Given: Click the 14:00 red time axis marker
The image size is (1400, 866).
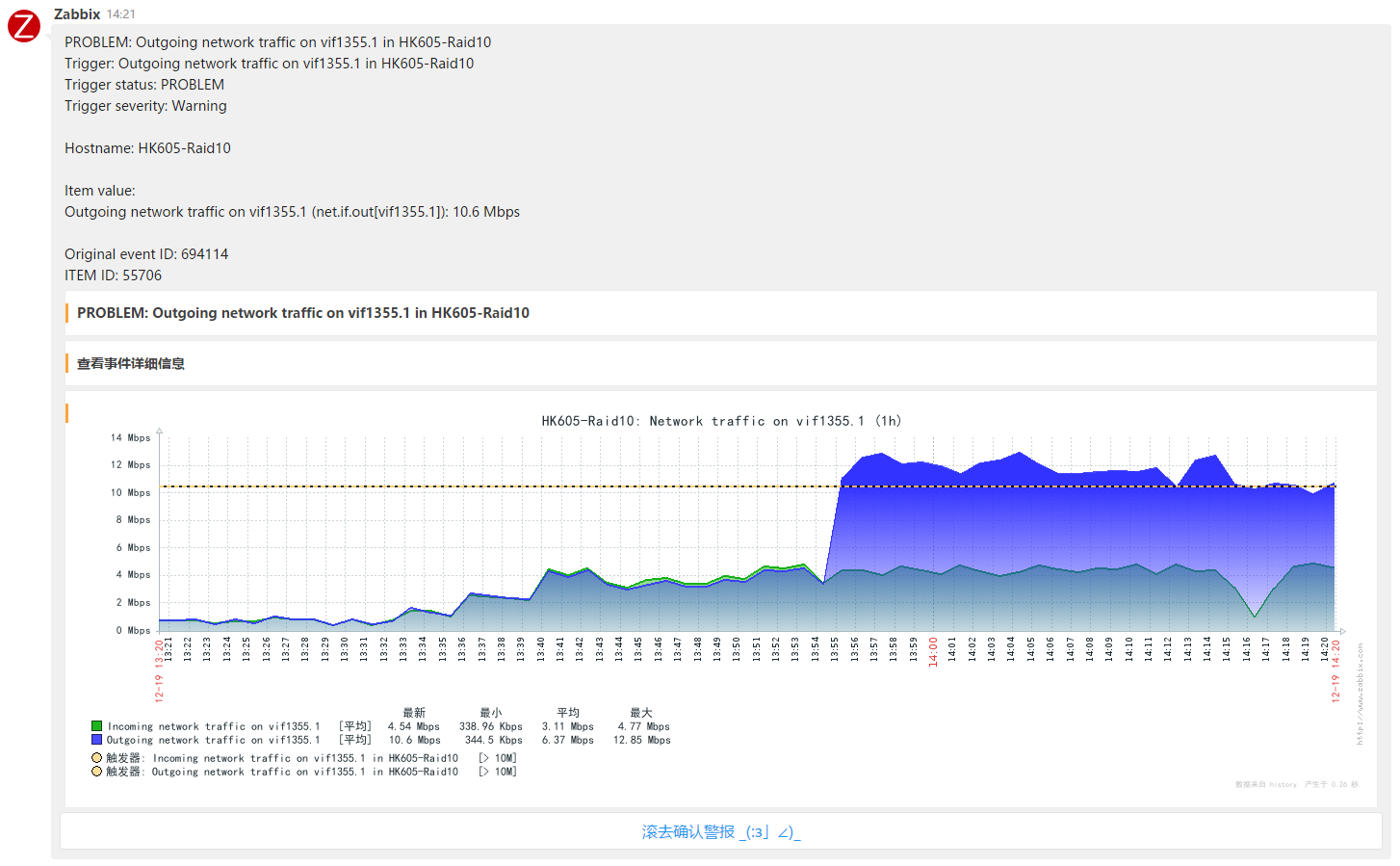Looking at the screenshot, I should point(933,651).
